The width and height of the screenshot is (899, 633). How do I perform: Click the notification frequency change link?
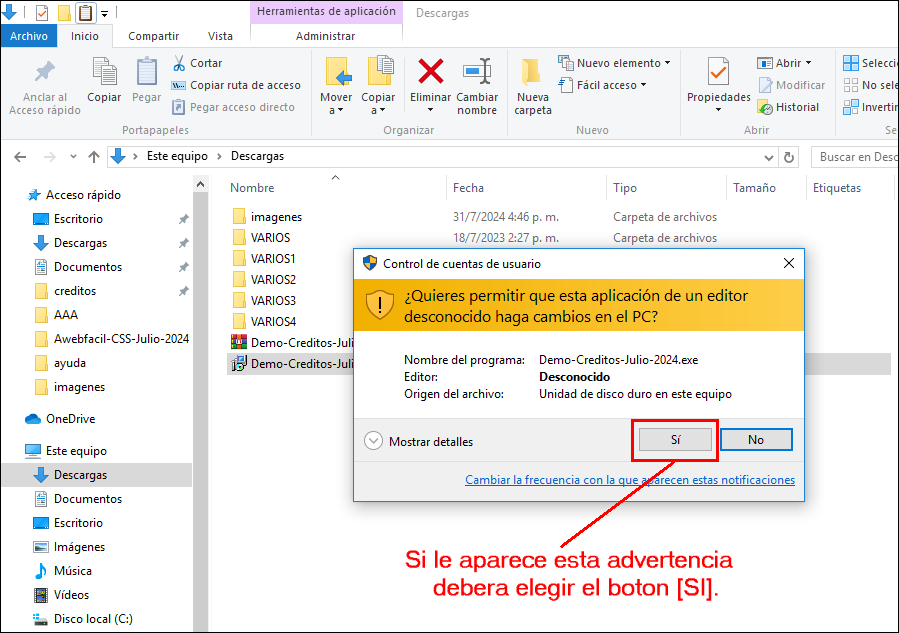click(x=630, y=480)
